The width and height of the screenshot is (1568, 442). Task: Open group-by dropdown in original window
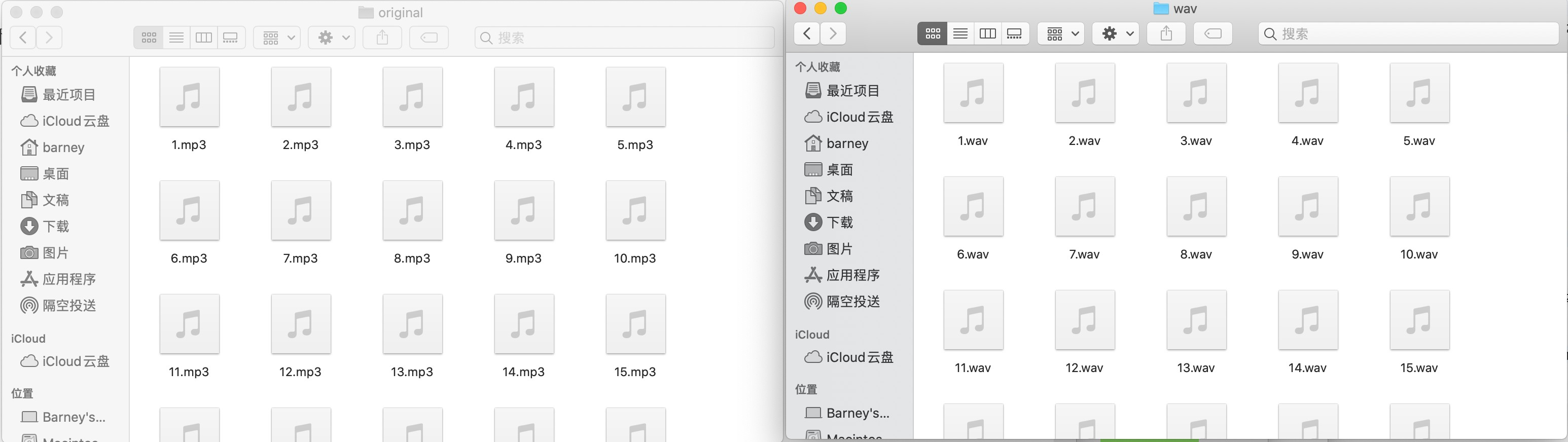pos(277,38)
